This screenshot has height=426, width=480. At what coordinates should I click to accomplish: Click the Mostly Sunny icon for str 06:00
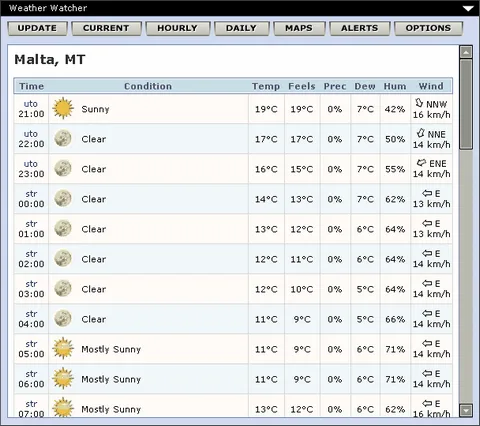(x=63, y=378)
